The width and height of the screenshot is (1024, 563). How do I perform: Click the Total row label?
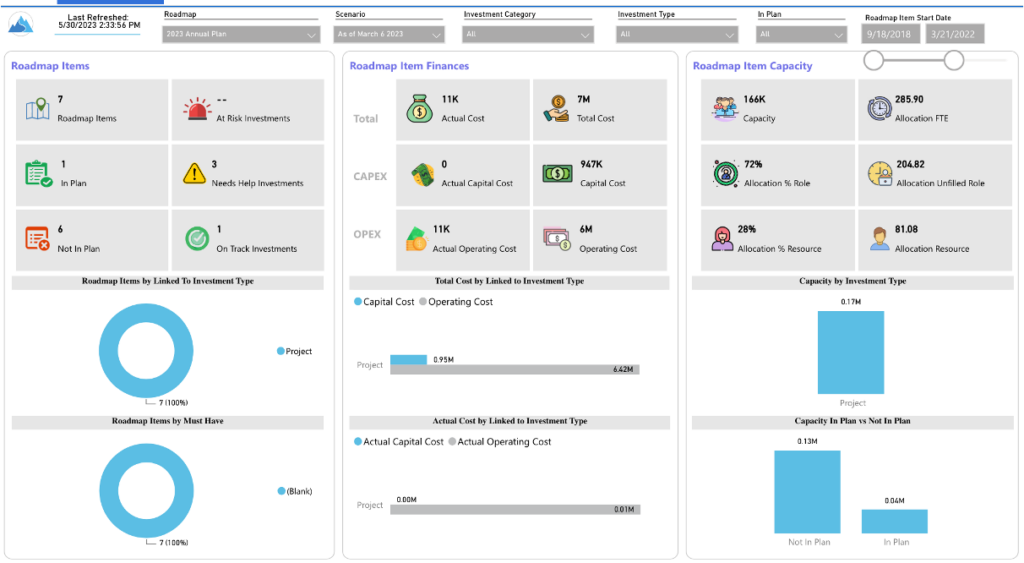366,119
